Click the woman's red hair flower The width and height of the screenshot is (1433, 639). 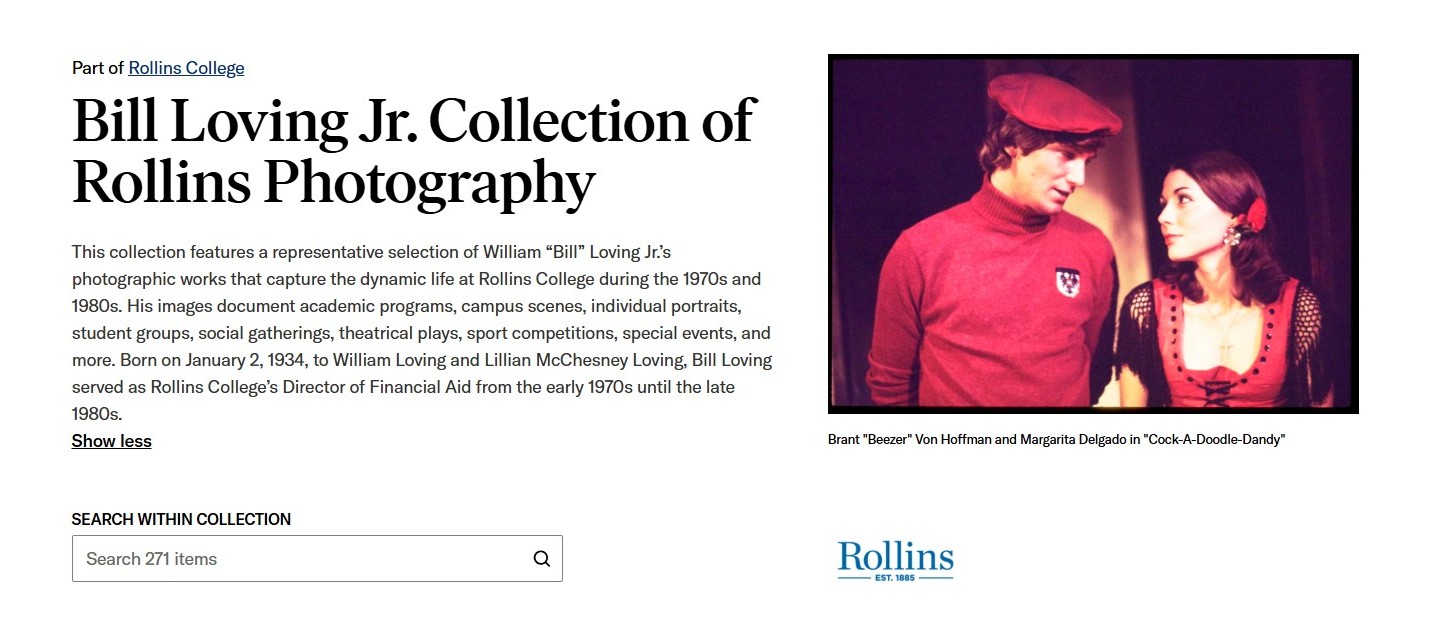pyautogui.click(x=1254, y=214)
